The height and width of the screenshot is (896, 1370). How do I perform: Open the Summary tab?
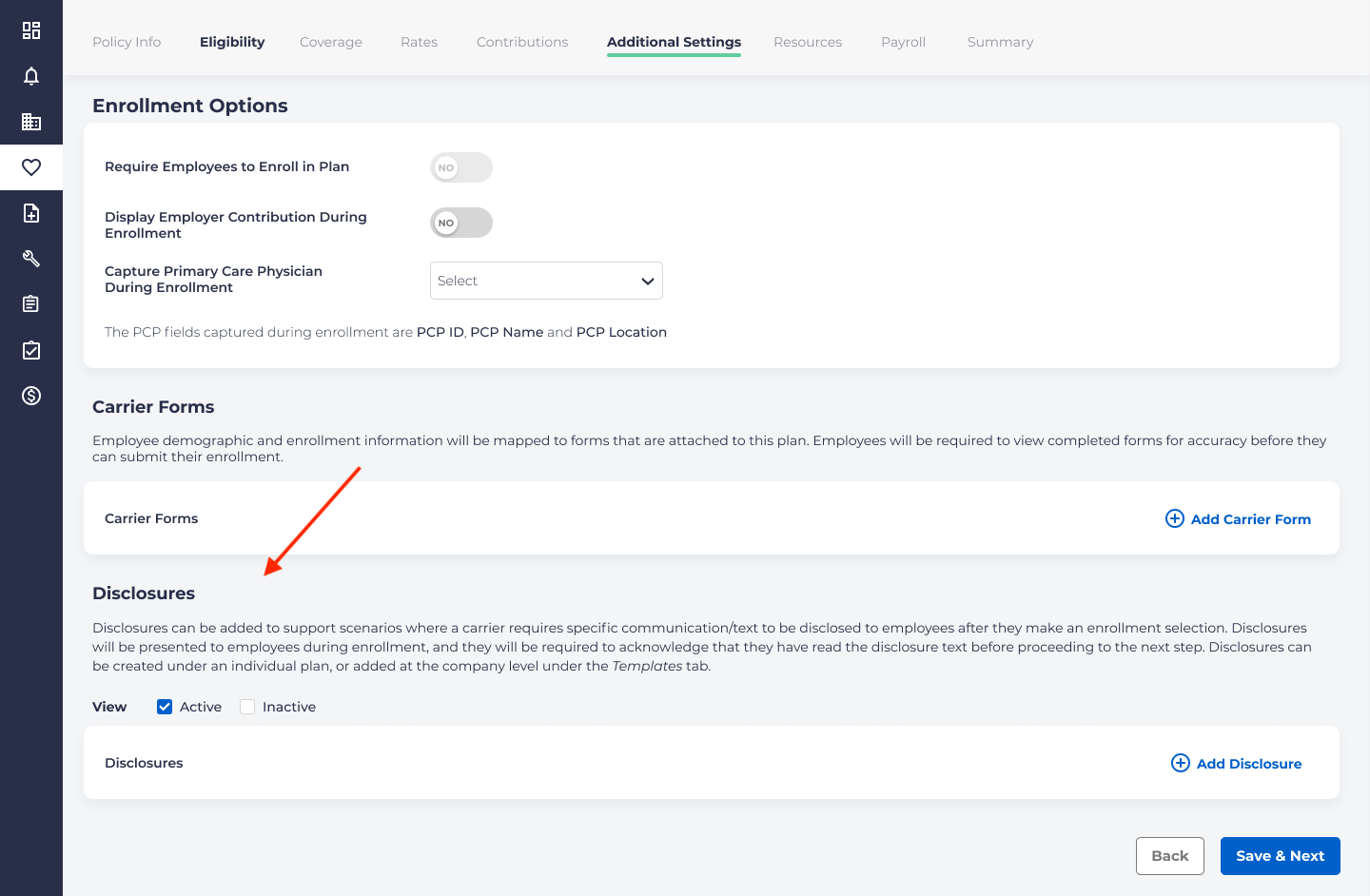tap(1000, 42)
